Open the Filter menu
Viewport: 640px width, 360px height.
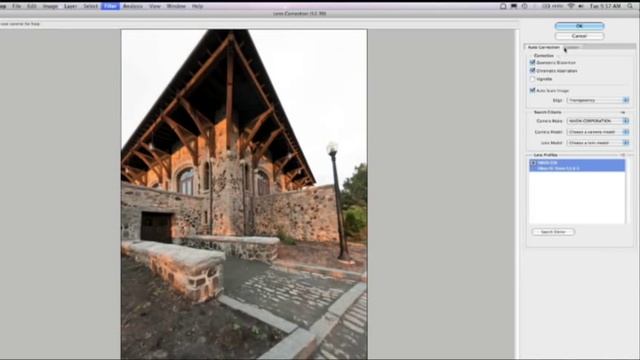click(x=110, y=6)
